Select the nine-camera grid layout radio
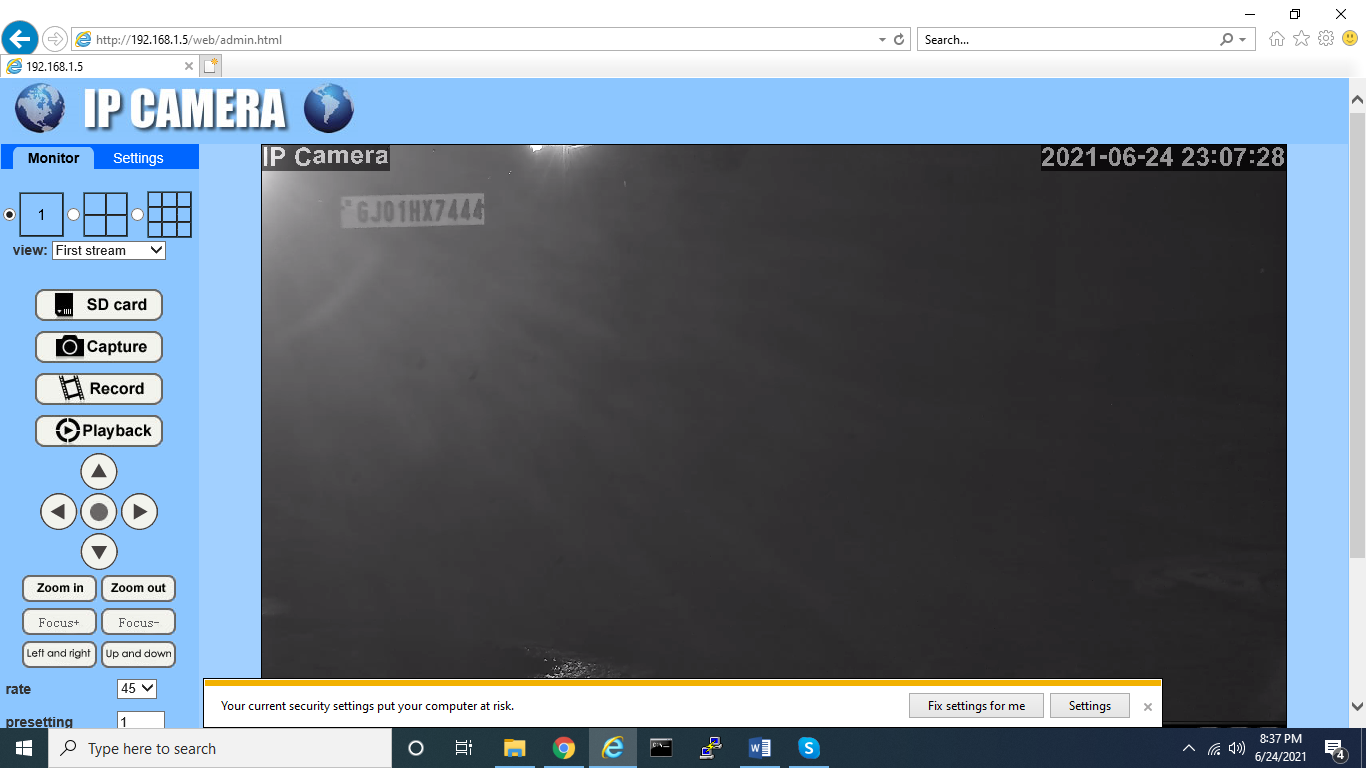Image resolution: width=1366 pixels, height=768 pixels. click(137, 215)
